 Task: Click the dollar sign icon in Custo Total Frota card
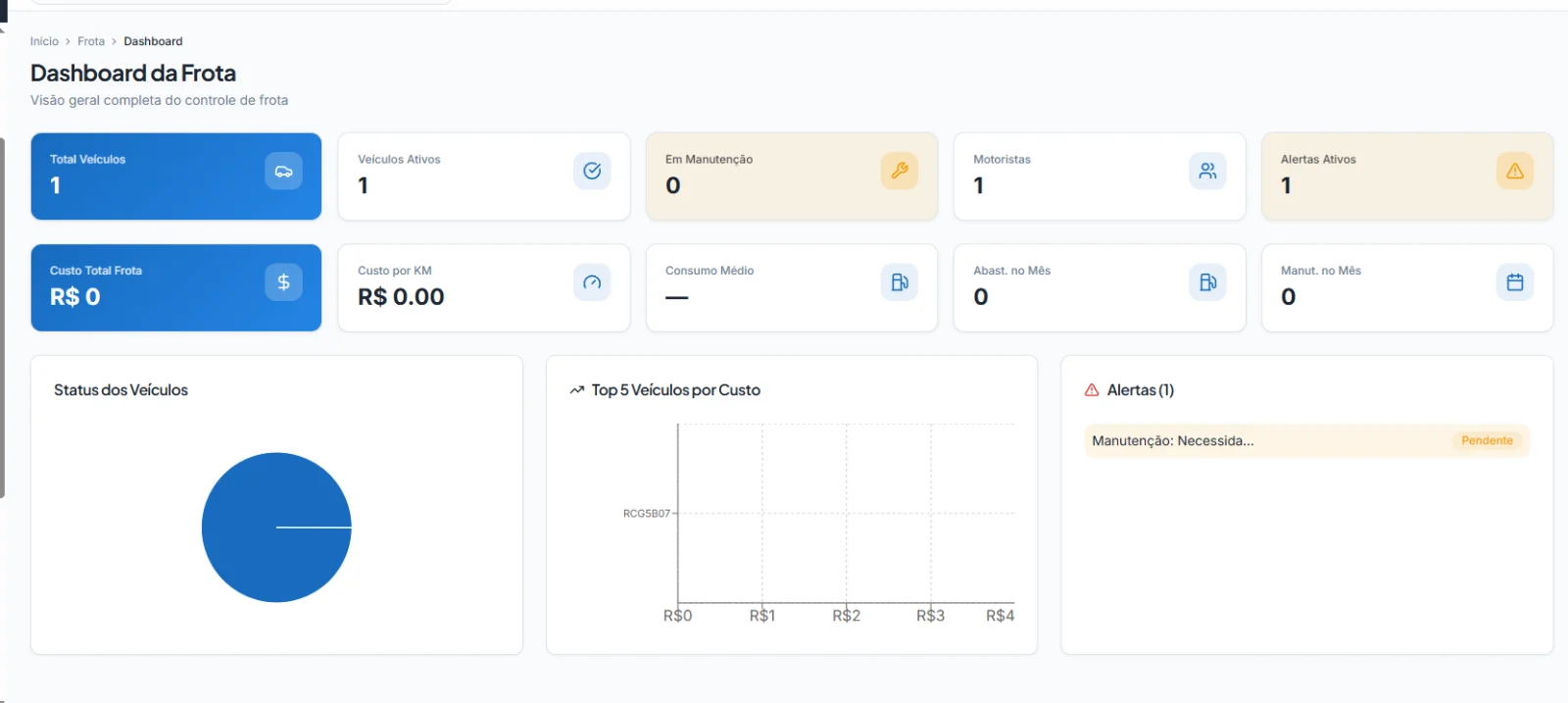(x=283, y=282)
